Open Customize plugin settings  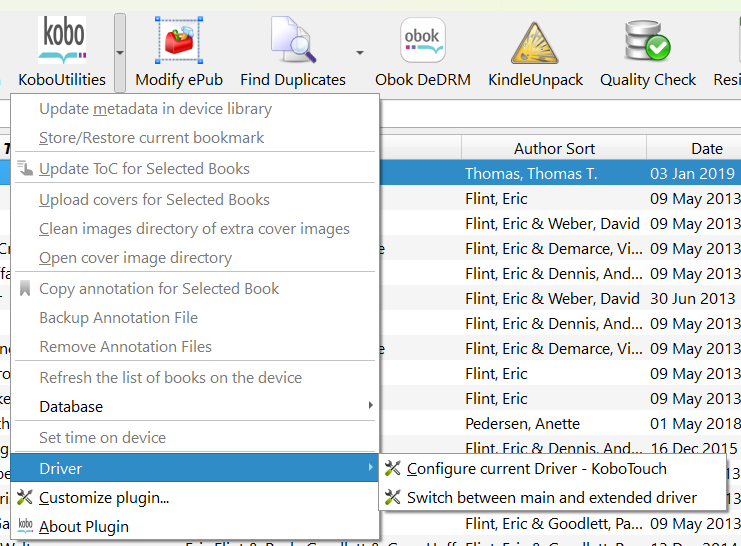tap(104, 497)
